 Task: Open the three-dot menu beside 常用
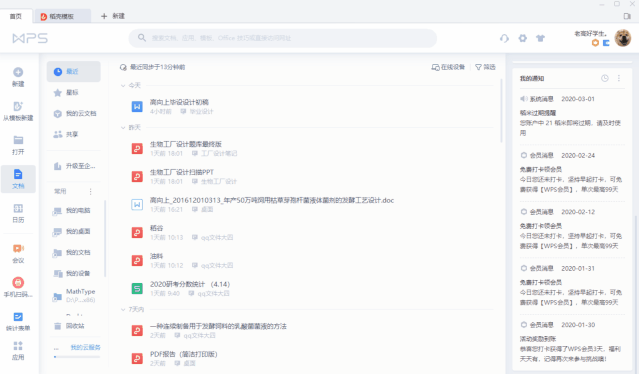tap(90, 191)
